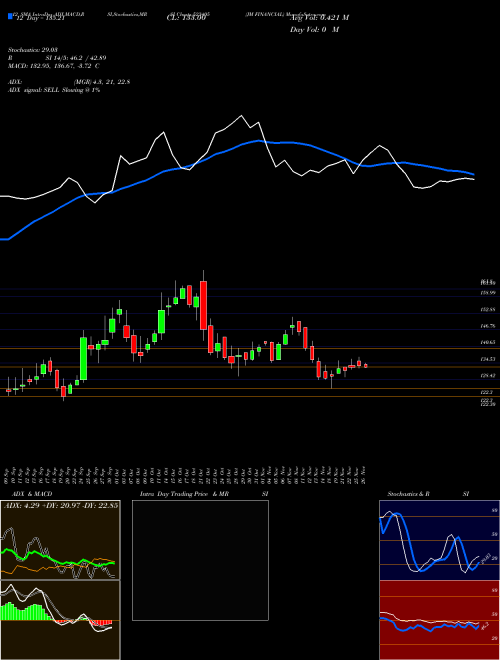Screen dimensions: 500x660
Task: Open the red RSI chart panel
Action: (x=439, y=620)
